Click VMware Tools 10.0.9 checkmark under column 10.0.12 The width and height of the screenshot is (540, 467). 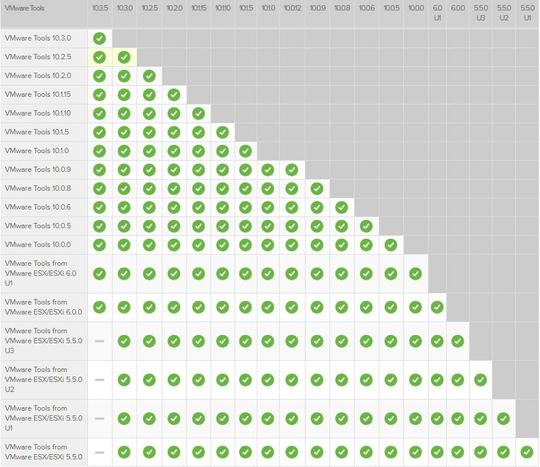pyautogui.click(x=292, y=169)
